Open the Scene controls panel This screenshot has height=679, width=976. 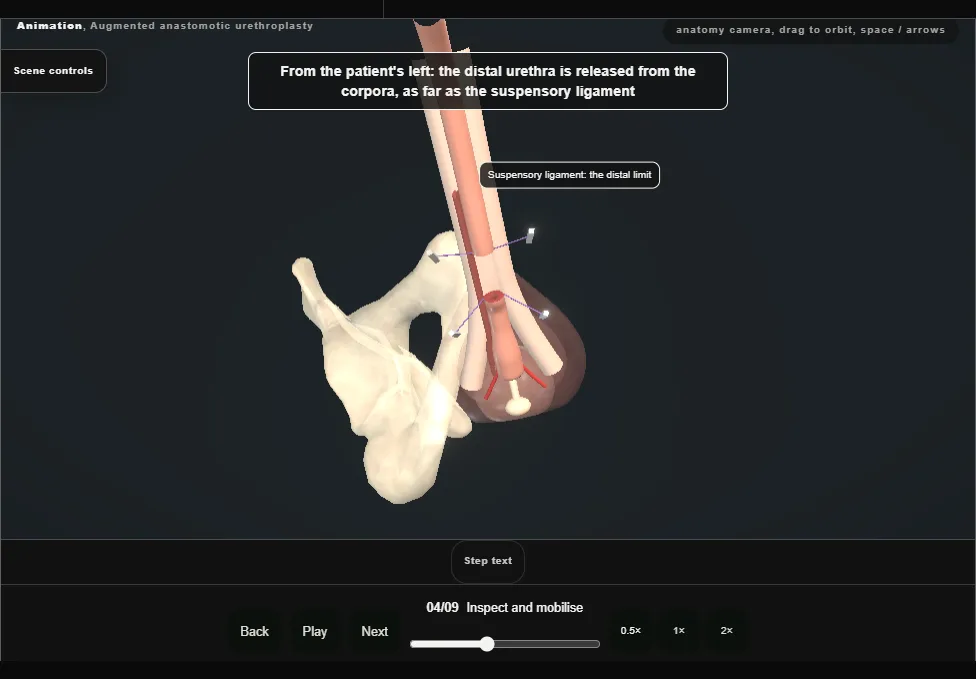(x=54, y=71)
